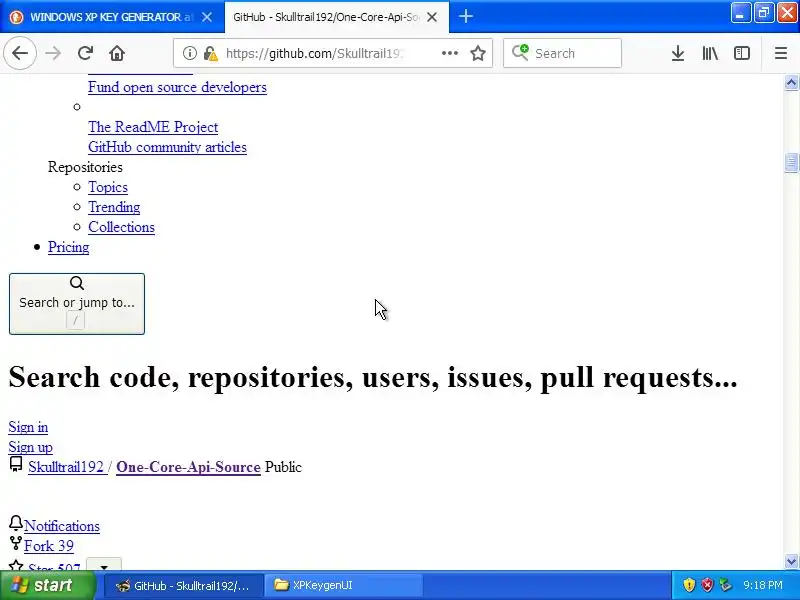Close the GitHub Skulltrail192 tab
Image resolution: width=800 pixels, height=600 pixels.
[x=432, y=17]
